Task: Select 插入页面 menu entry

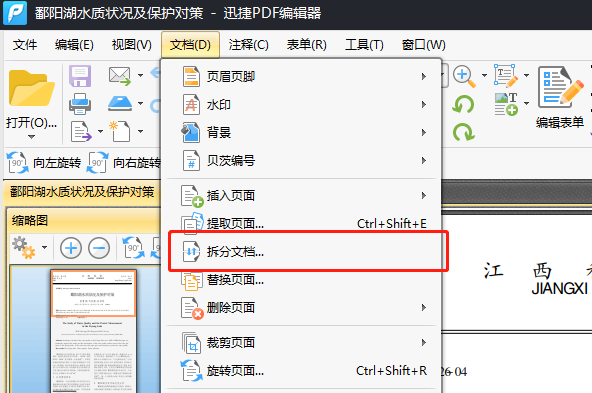Action: [x=301, y=196]
